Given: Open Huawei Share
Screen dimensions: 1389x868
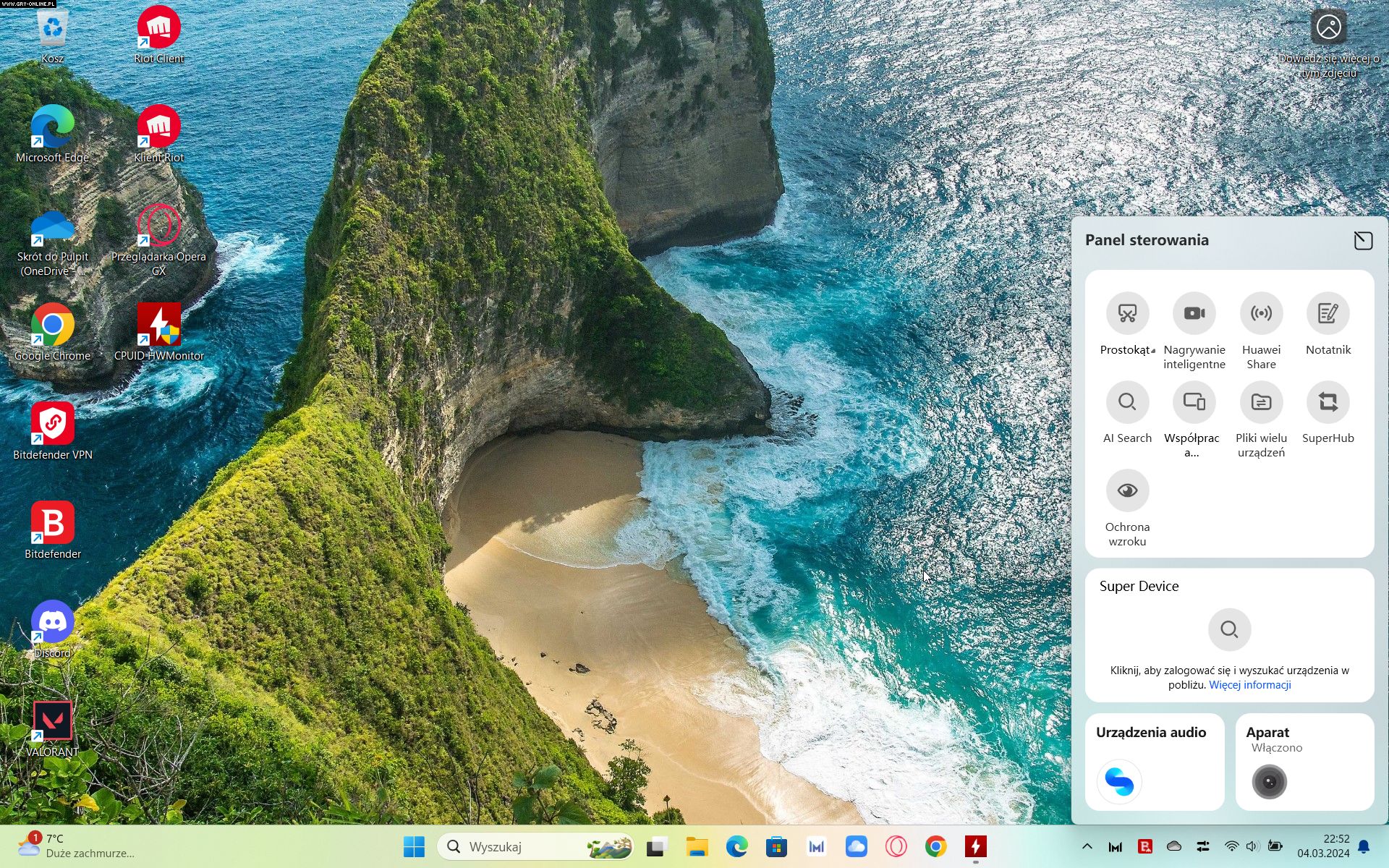Looking at the screenshot, I should pos(1261,314).
